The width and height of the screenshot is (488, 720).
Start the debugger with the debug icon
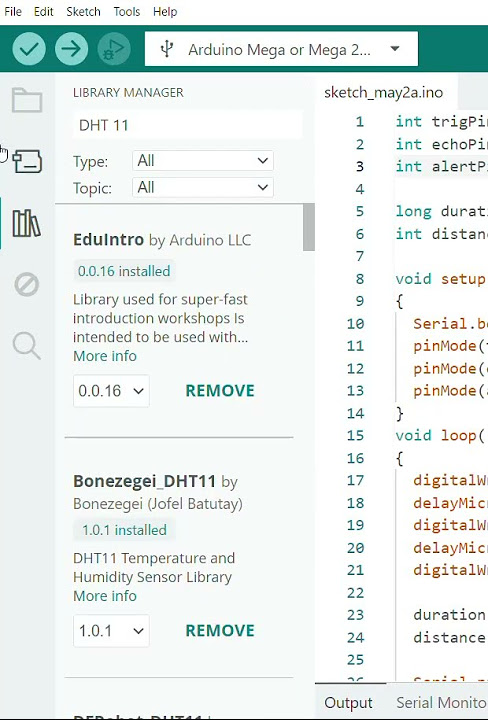pyautogui.click(x=114, y=48)
